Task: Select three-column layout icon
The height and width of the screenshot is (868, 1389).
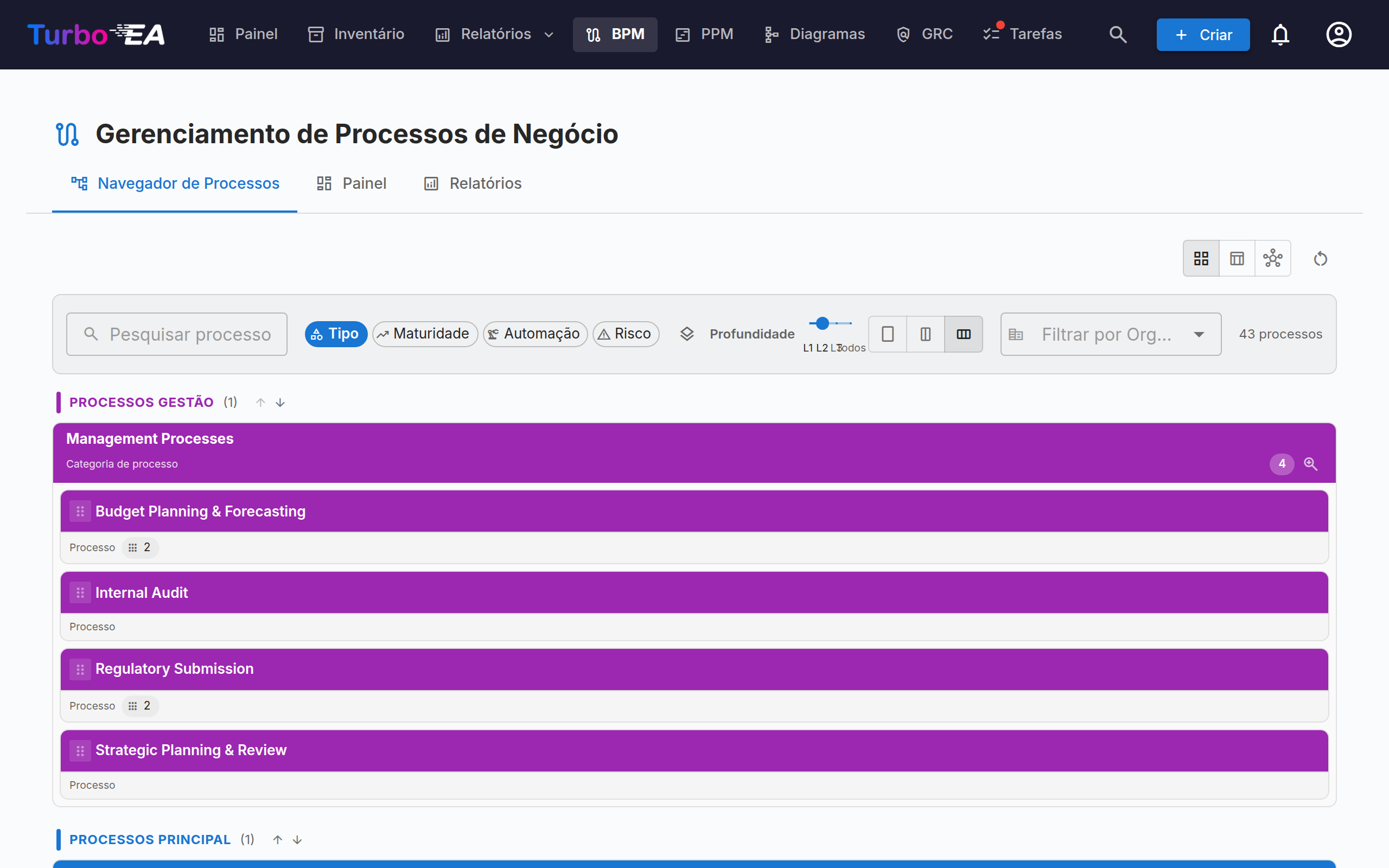Action: [x=963, y=334]
